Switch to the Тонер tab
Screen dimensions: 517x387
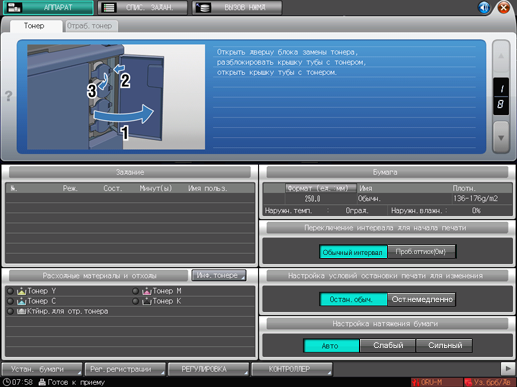point(36,26)
